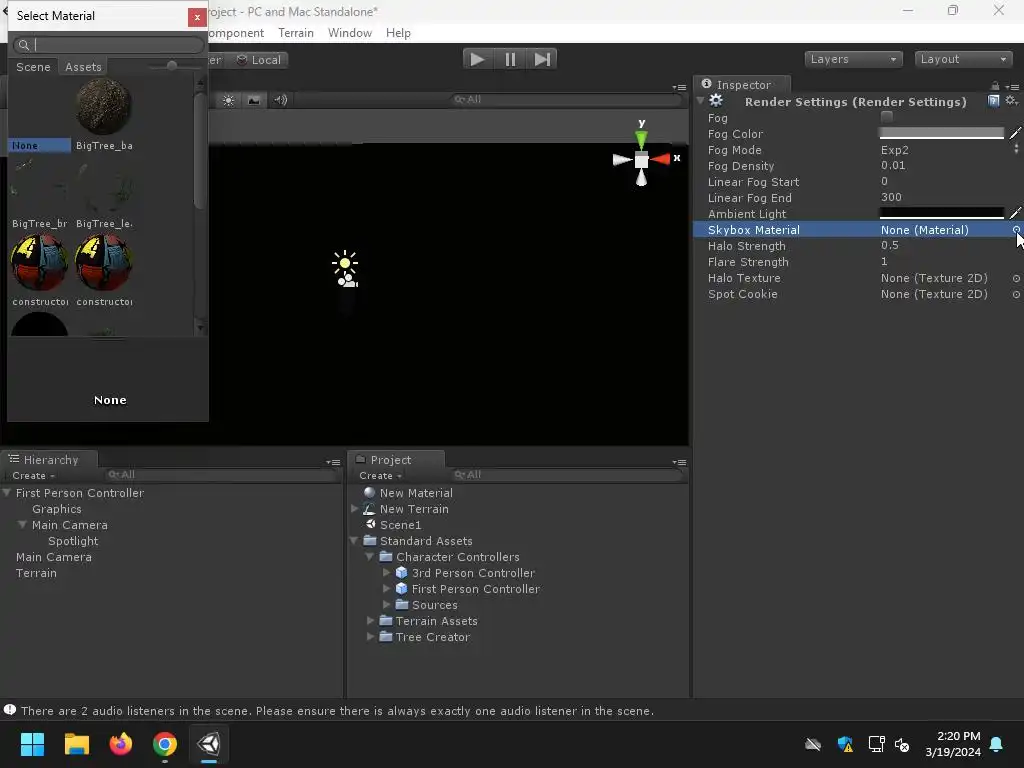Screen dimensions: 1024x768
Task: Toggle the Inspector lock icon
Action: 995,86
